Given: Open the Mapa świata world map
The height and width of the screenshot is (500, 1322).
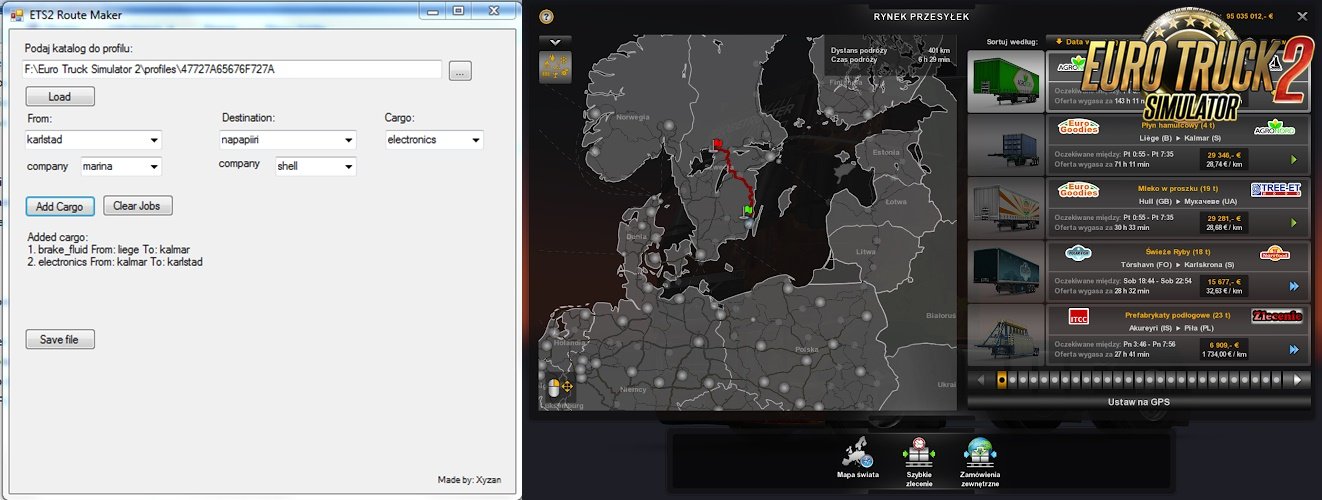Looking at the screenshot, I should (856, 457).
